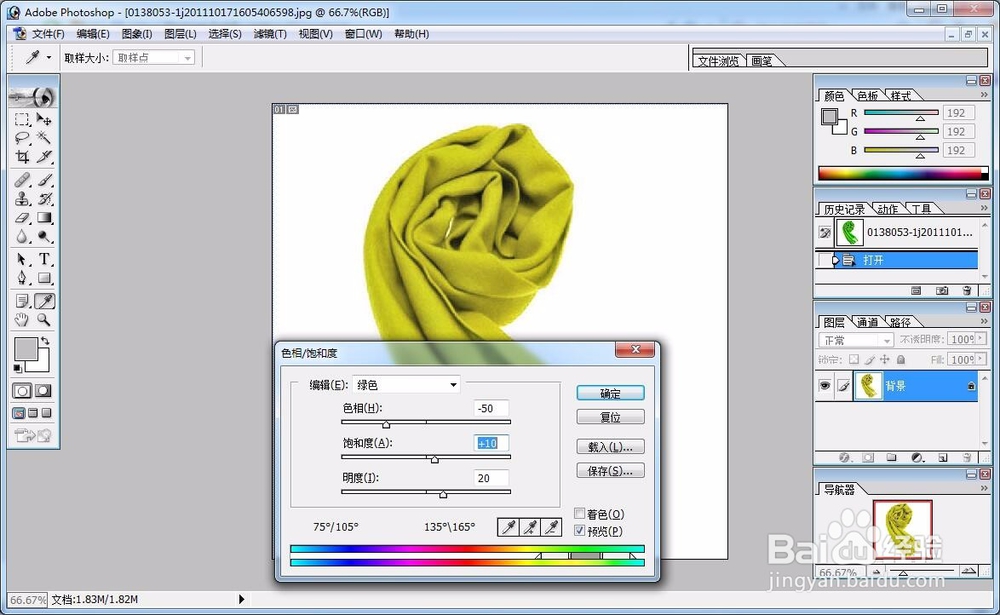Select the Hand tool
Screen dimensions: 1000x615
[x=22, y=319]
